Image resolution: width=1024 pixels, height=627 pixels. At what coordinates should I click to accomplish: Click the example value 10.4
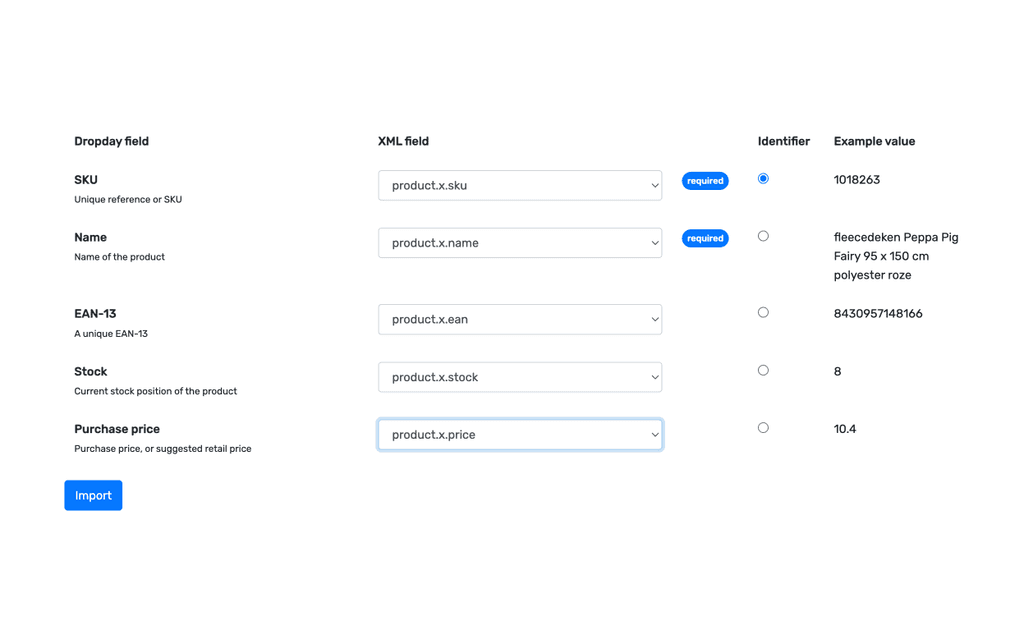click(x=845, y=428)
